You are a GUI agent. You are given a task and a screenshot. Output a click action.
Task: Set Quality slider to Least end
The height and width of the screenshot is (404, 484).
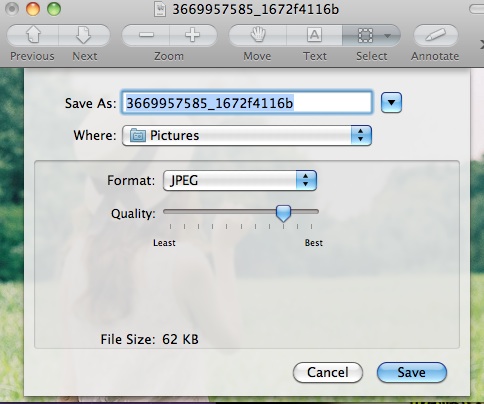click(x=170, y=212)
